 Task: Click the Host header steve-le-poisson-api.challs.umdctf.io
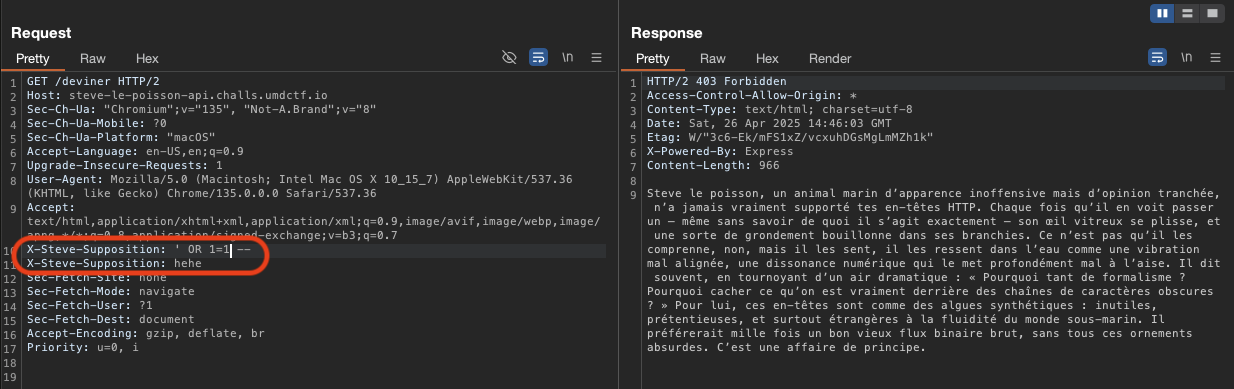[x=177, y=95]
